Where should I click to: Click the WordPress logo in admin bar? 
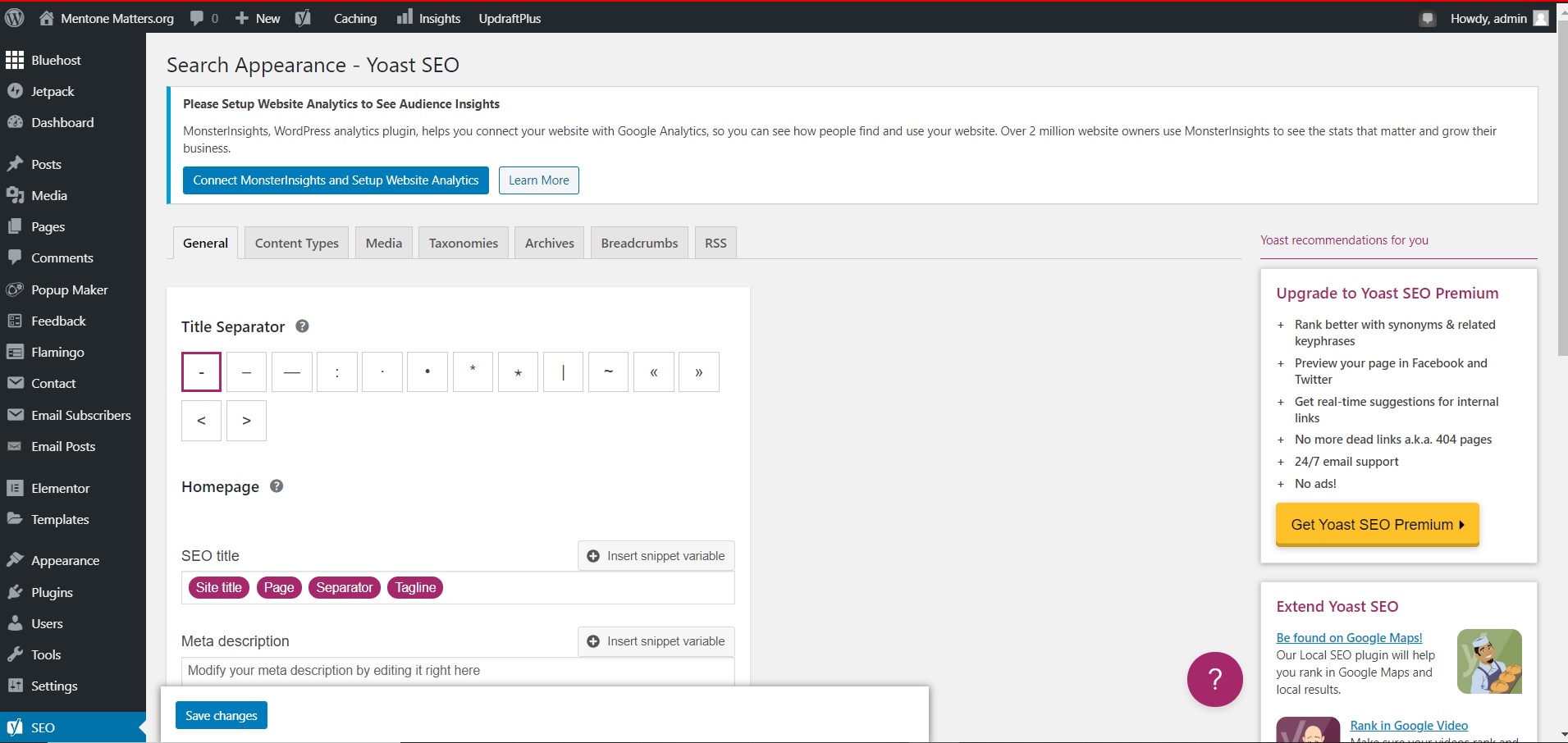point(15,18)
